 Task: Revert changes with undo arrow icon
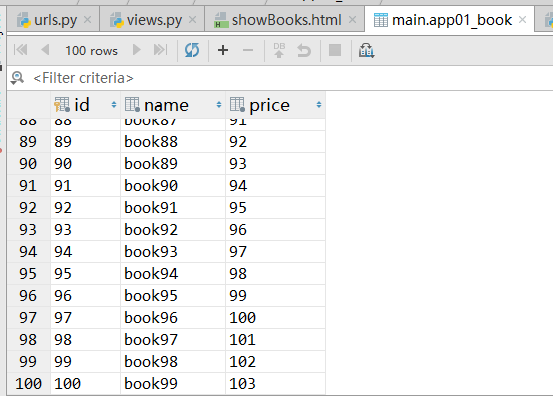click(304, 50)
